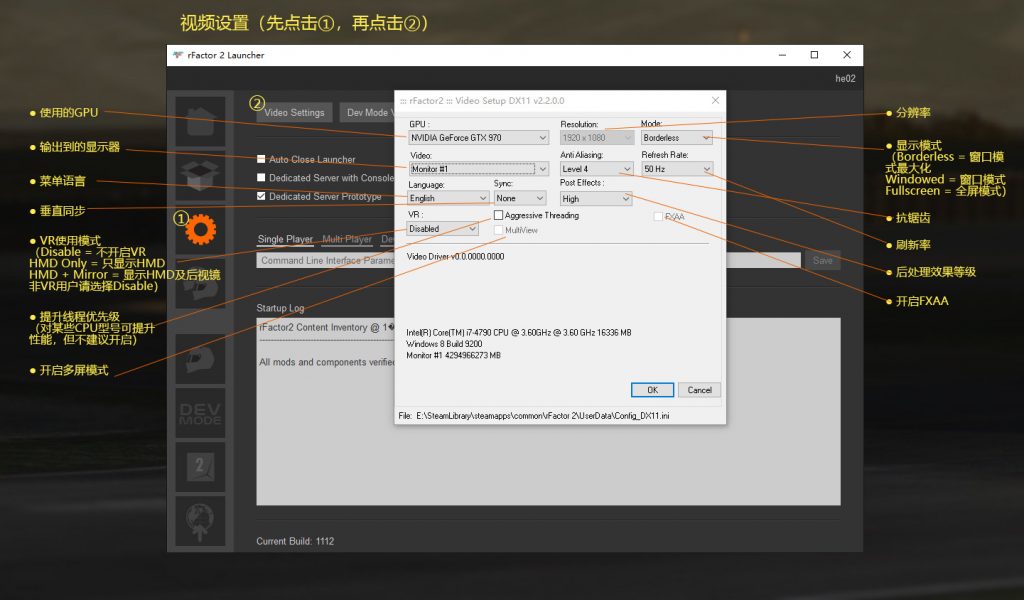Image resolution: width=1024 pixels, height=600 pixels.
Task: Click the Video Driver v0.0.0000.0000 text
Action: click(x=455, y=257)
